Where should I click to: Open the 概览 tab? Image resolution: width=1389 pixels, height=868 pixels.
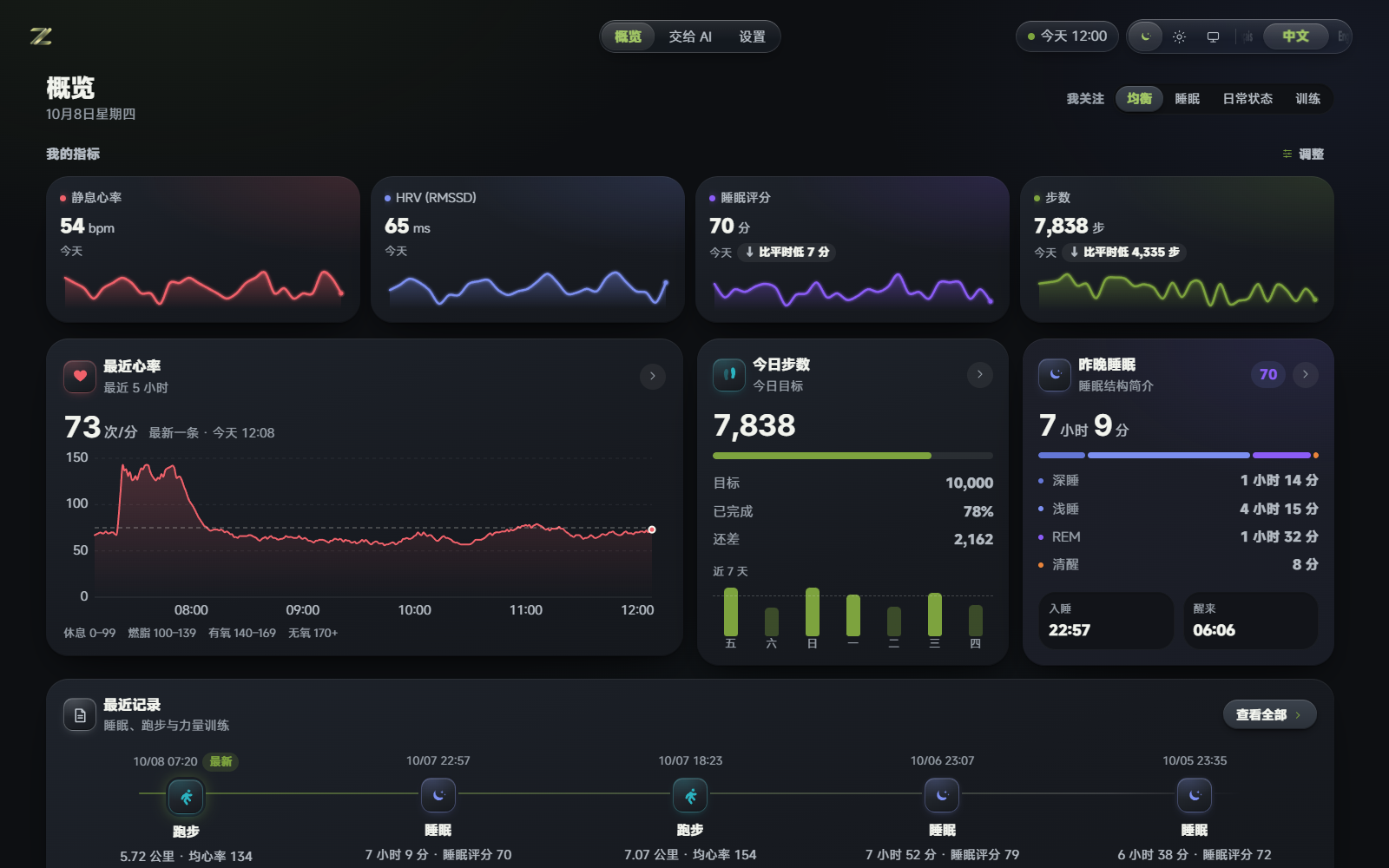tap(628, 36)
